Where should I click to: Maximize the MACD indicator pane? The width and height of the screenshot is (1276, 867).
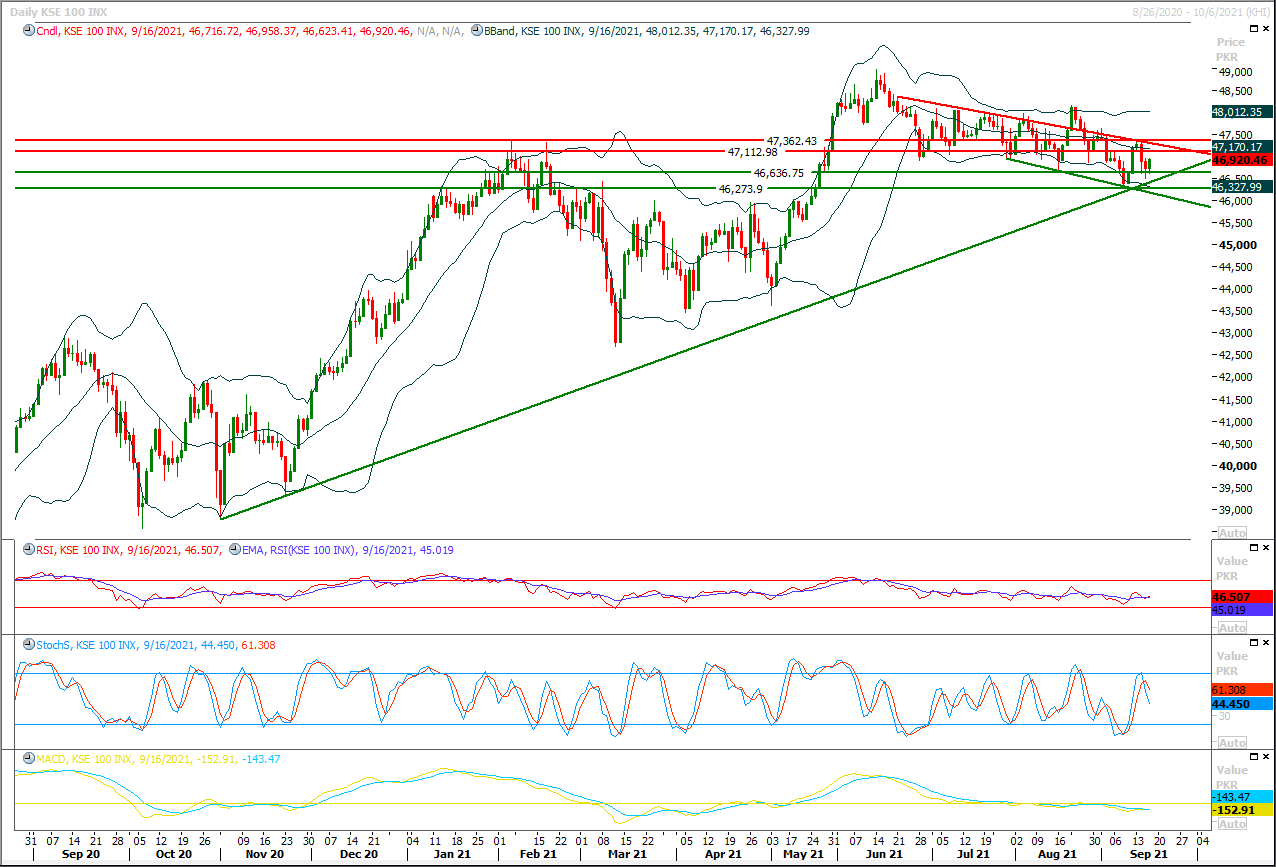1252,757
